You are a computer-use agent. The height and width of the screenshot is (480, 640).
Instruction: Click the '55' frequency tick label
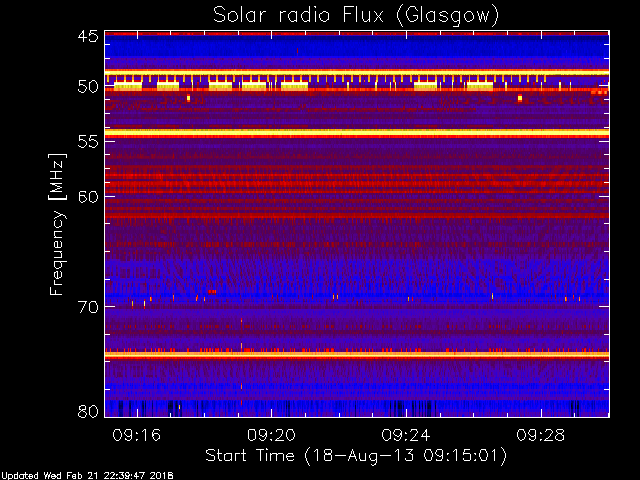point(89,142)
